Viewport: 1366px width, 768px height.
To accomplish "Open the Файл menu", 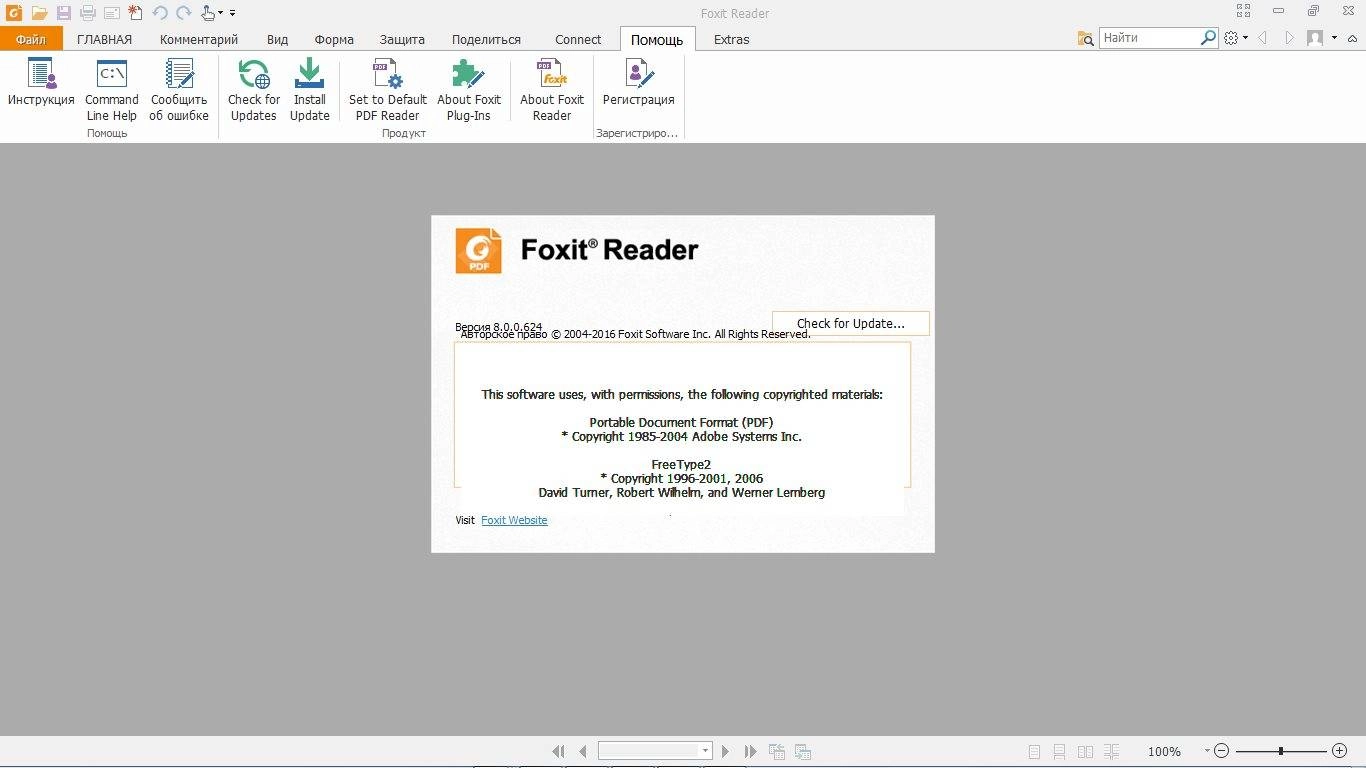I will coord(31,39).
